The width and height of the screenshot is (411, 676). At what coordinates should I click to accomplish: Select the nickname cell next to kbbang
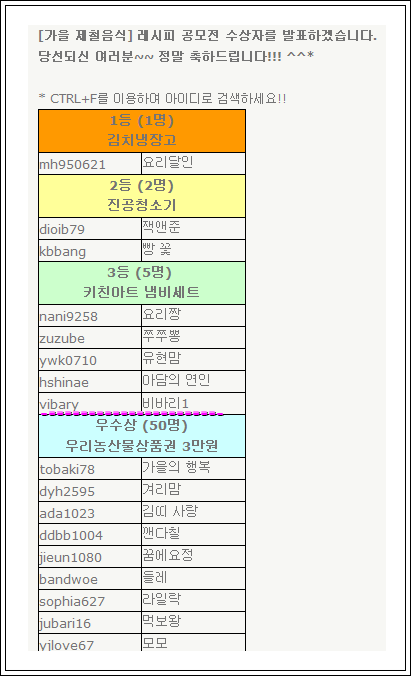[x=193, y=250]
